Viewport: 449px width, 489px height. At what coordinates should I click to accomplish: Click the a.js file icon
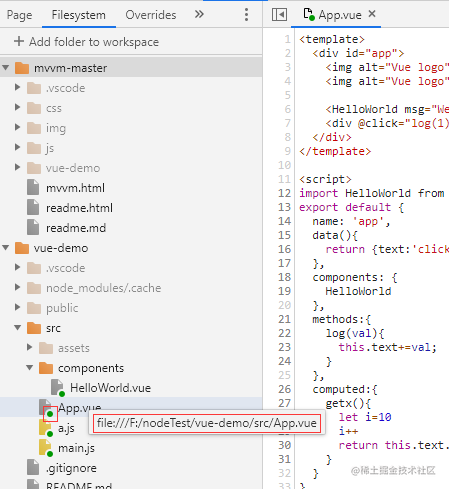(45, 428)
